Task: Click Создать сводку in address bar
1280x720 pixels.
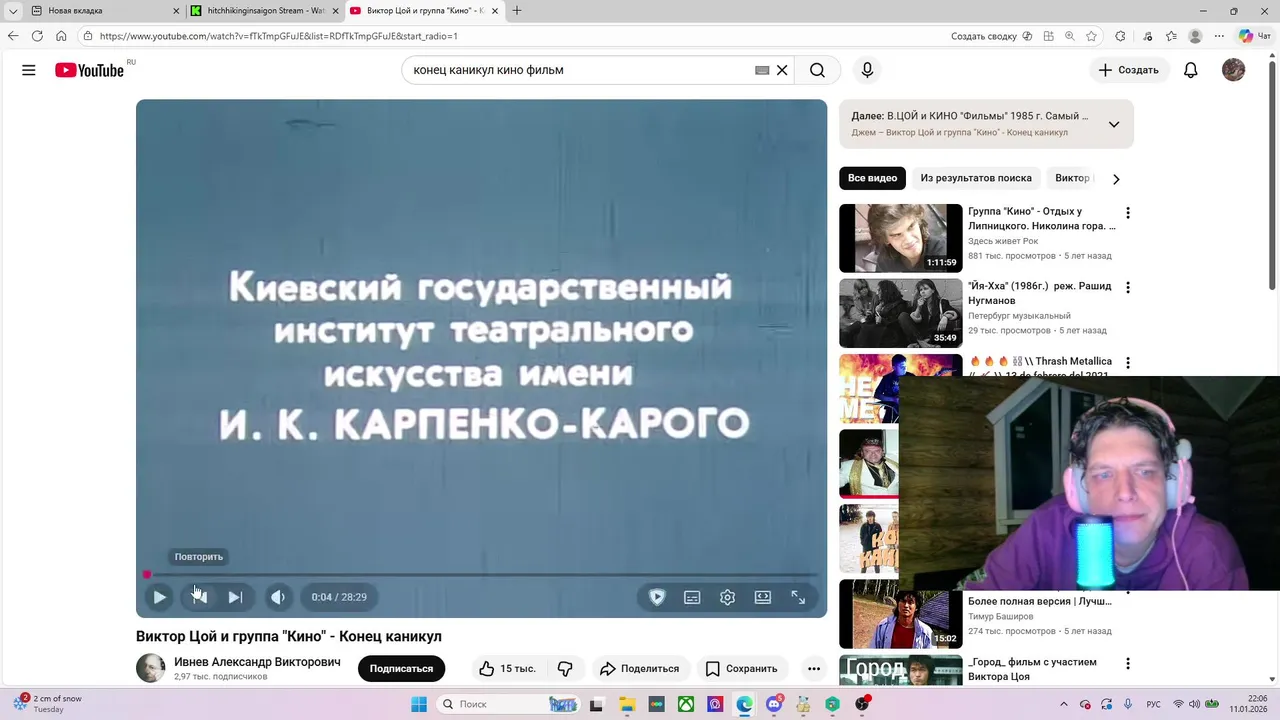Action: (x=991, y=36)
